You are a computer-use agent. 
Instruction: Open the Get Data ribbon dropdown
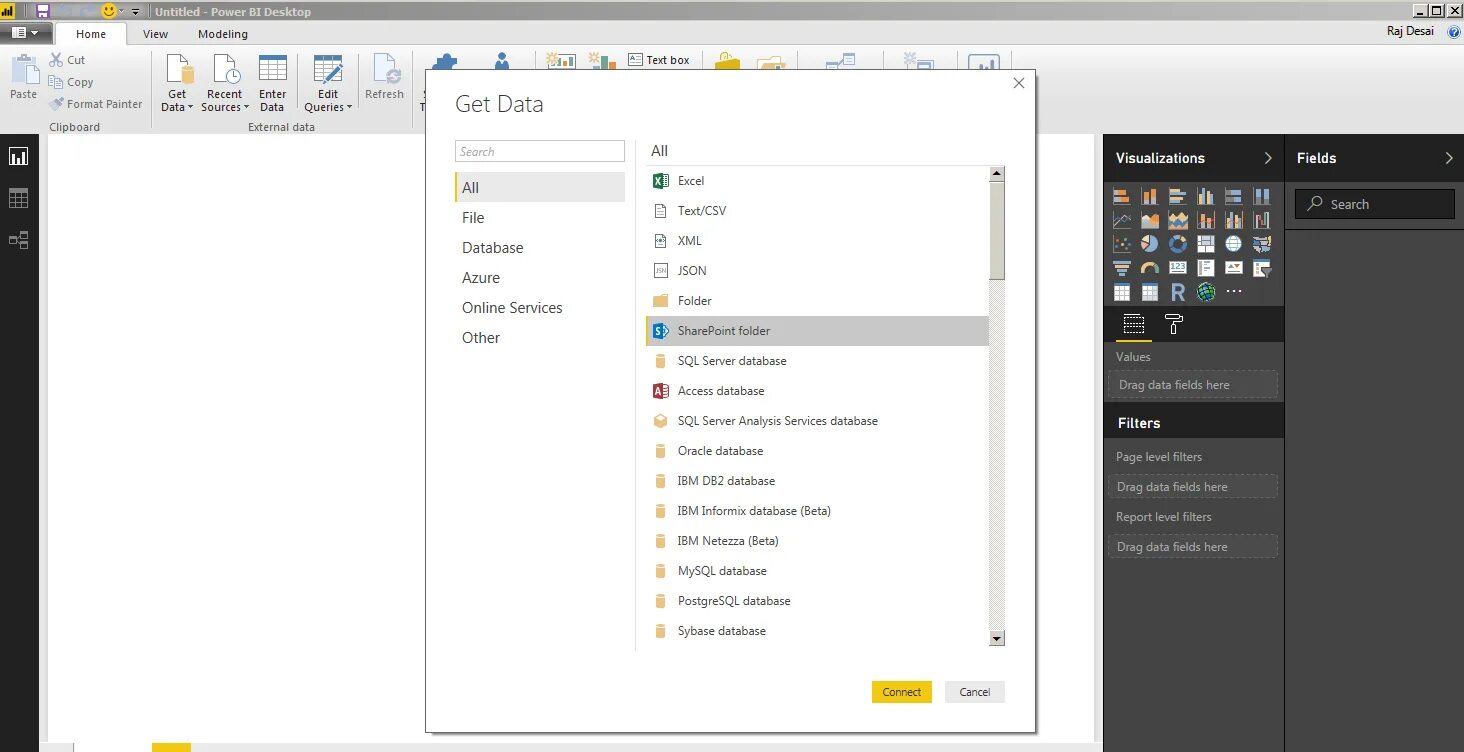point(177,83)
